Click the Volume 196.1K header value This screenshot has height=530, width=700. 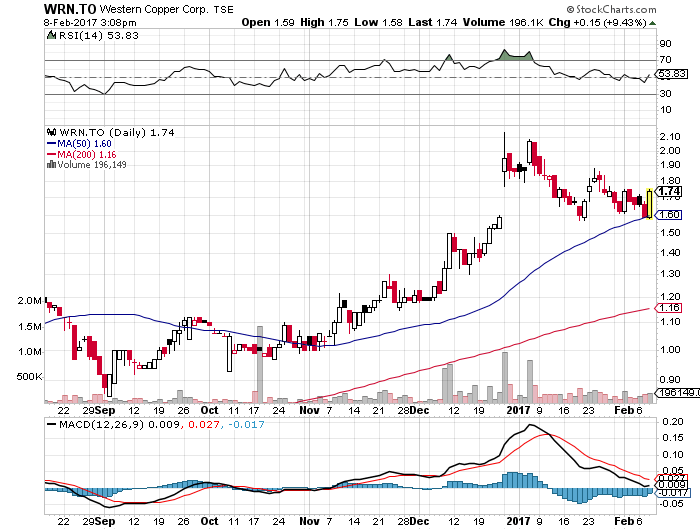tap(503, 22)
